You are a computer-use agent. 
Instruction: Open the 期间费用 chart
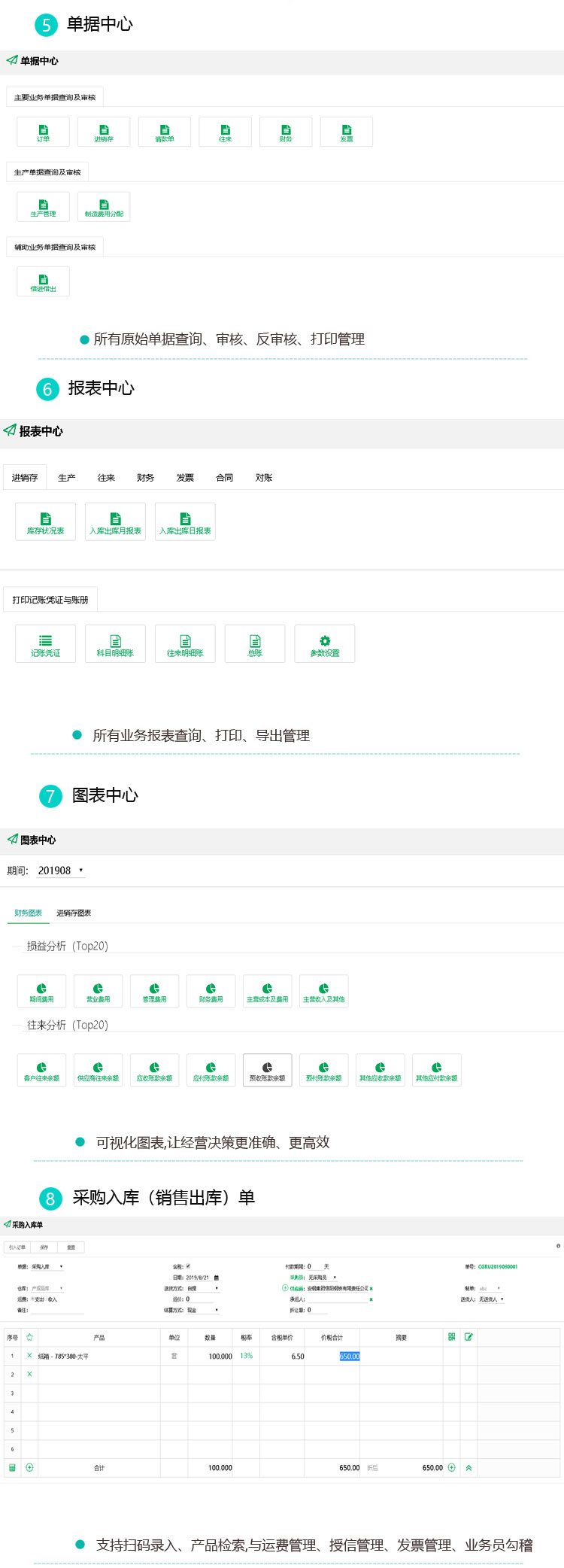[x=41, y=991]
